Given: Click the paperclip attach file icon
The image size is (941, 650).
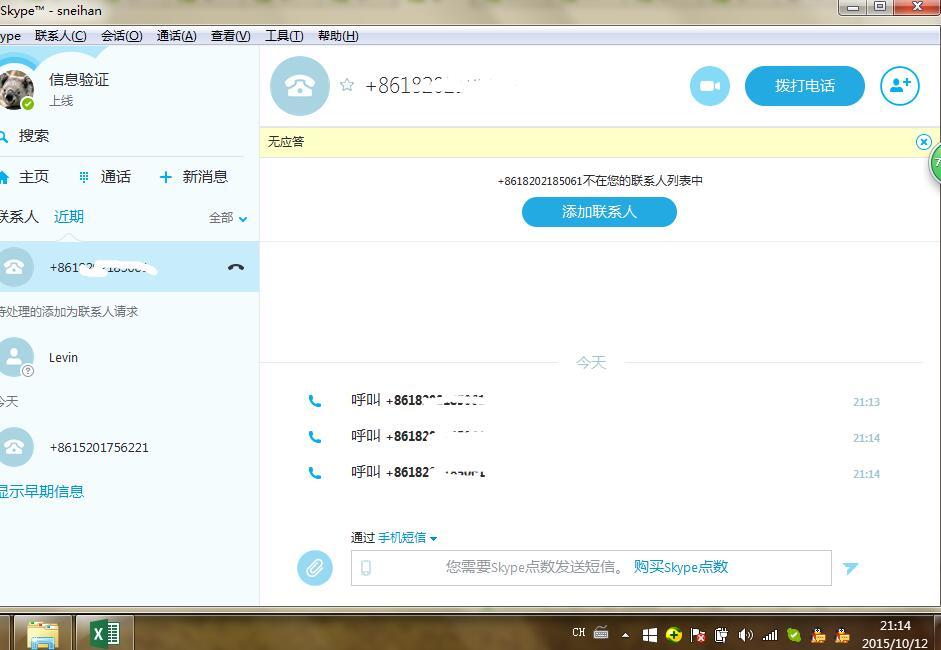Looking at the screenshot, I should coord(314,568).
